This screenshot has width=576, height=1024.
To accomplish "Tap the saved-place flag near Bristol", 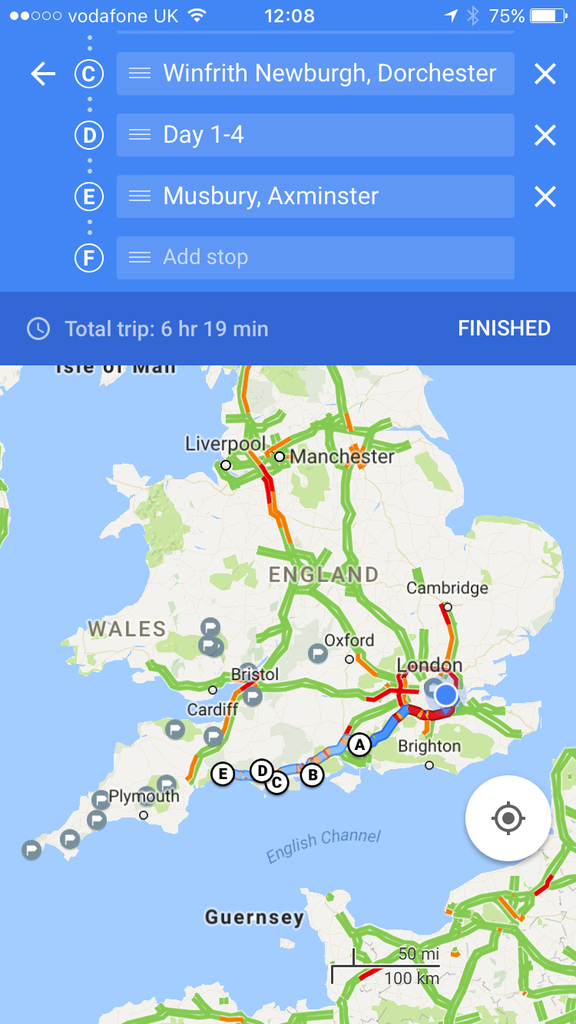I will (252, 696).
